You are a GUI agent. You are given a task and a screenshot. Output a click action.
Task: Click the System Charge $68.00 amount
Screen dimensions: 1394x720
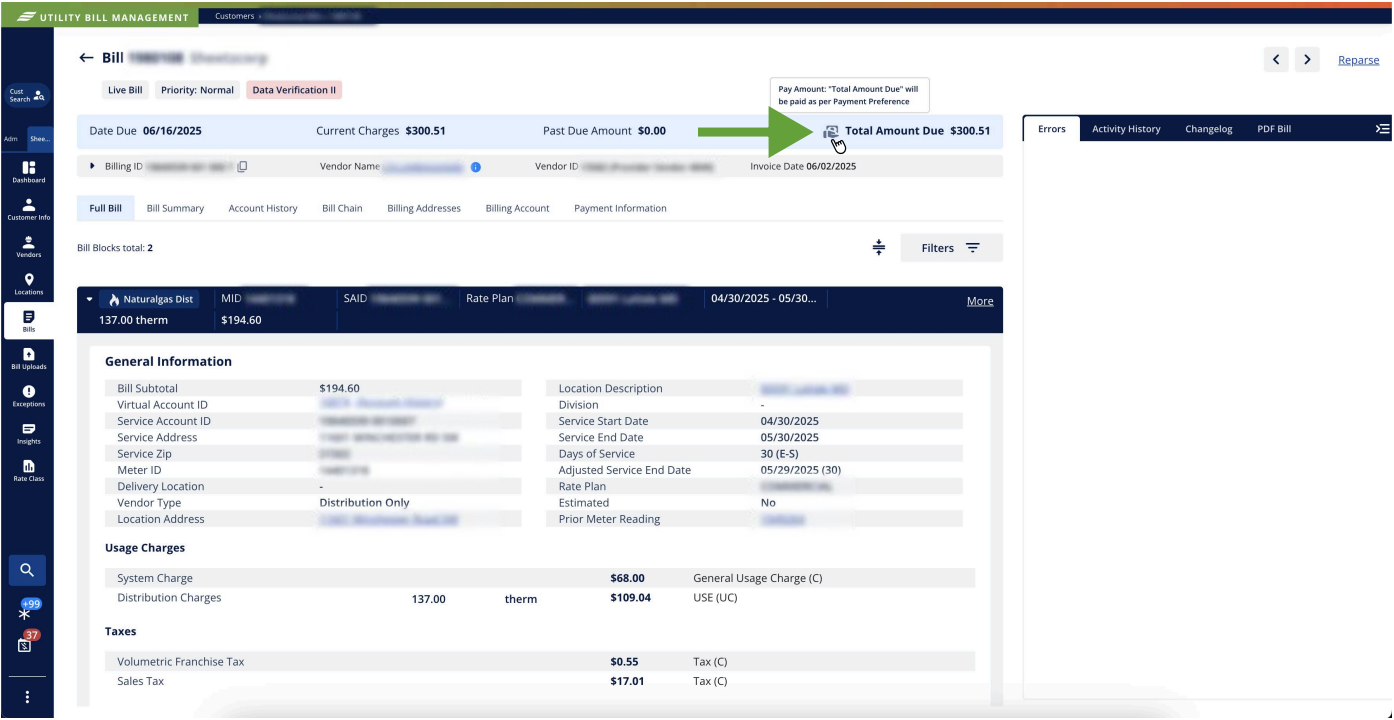pos(627,578)
